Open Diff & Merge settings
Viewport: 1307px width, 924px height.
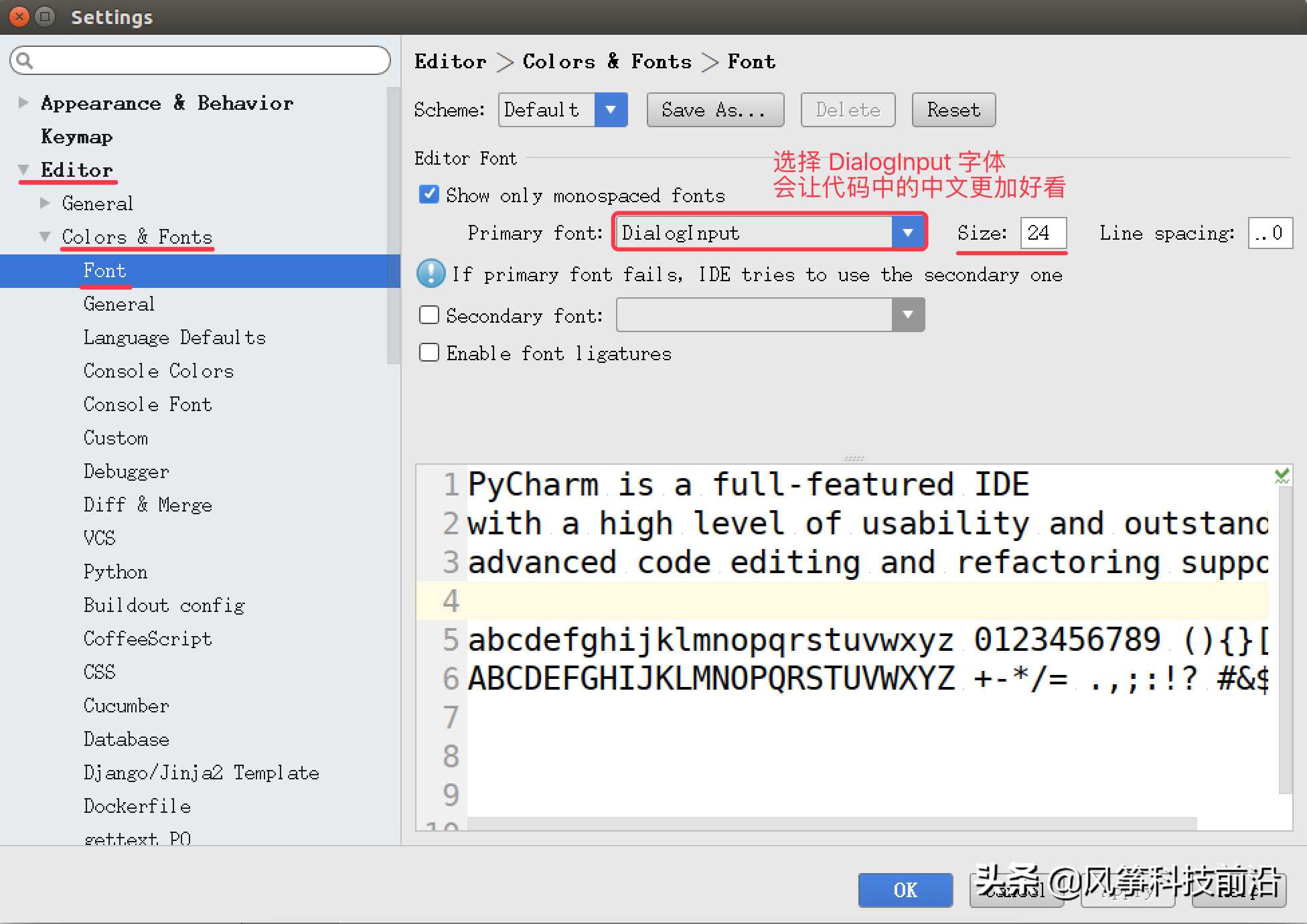[147, 505]
